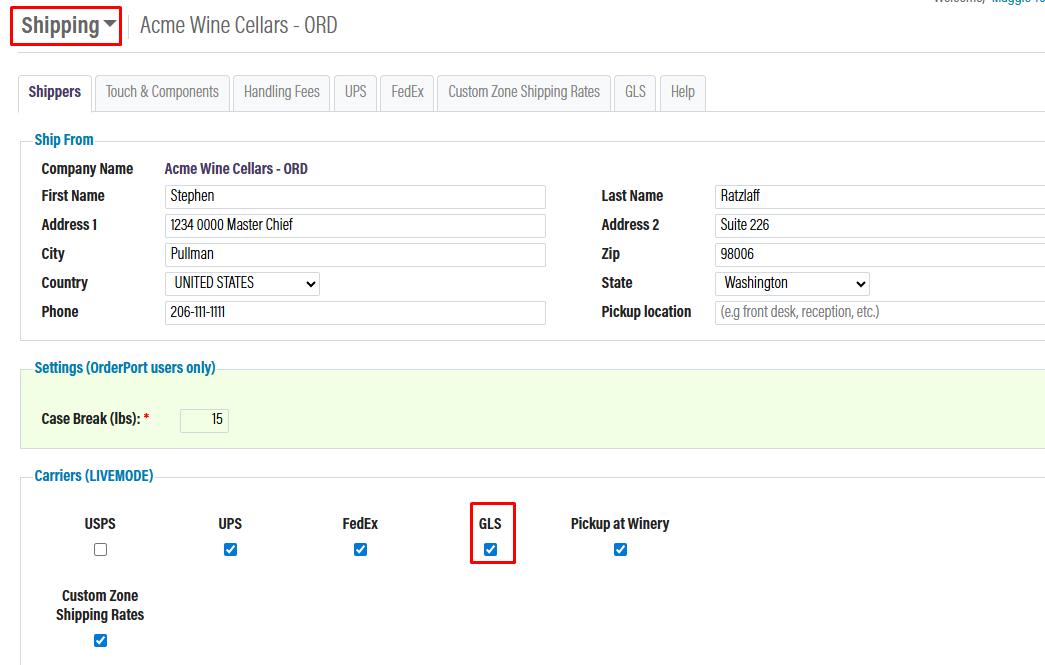Open the Shipping dropdown menu
Viewport: 1045px width, 665px height.
click(68, 26)
